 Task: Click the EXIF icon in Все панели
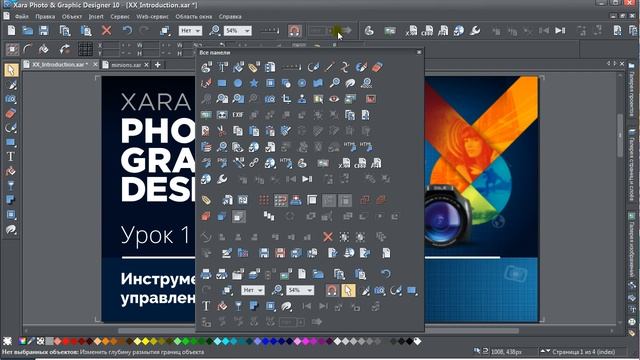pyautogui.click(x=238, y=115)
